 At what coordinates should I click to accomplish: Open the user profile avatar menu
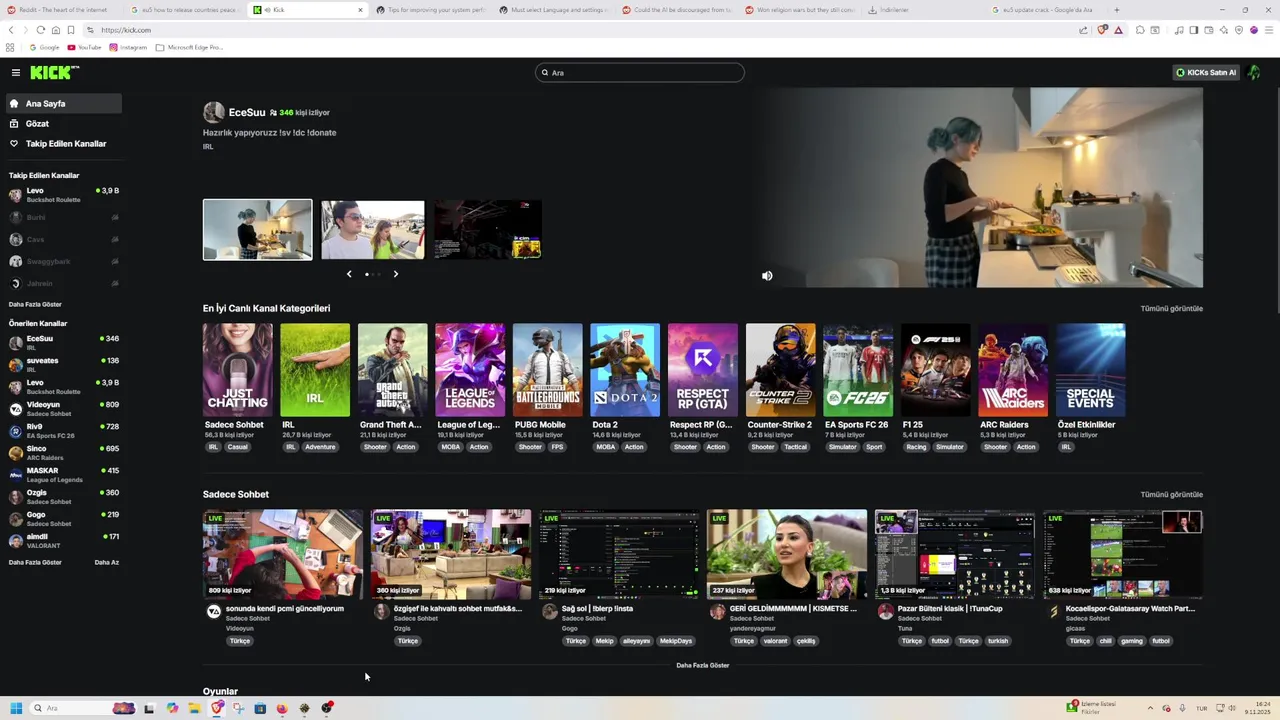tap(1254, 72)
